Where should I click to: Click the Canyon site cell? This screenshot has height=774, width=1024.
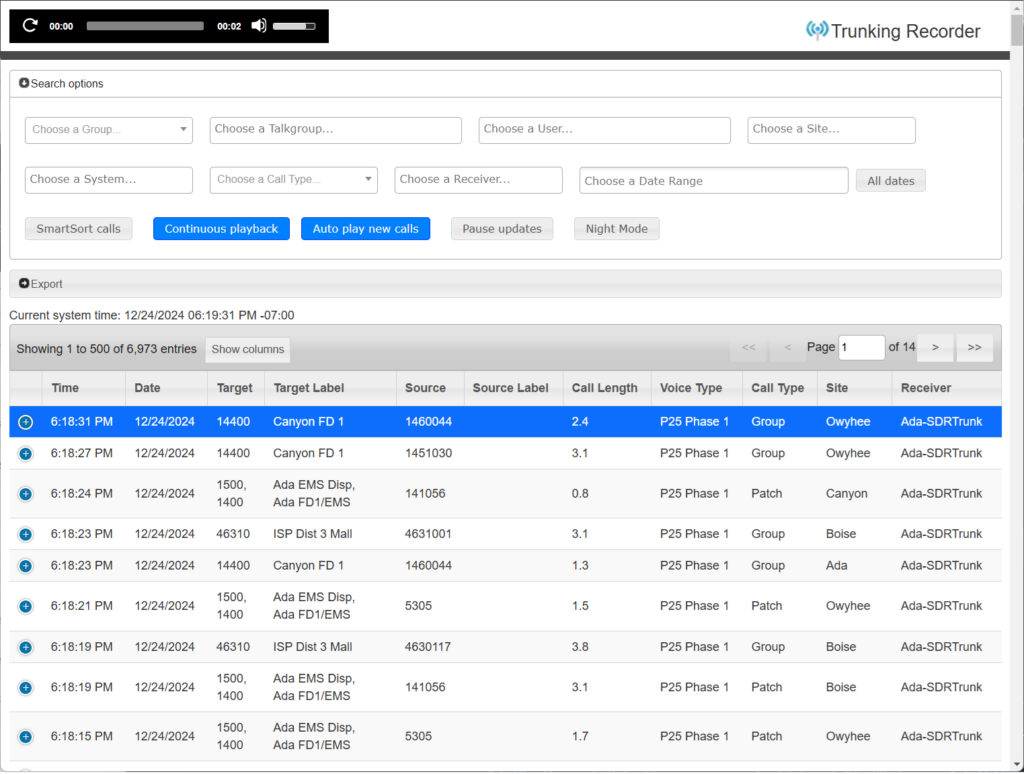846,494
